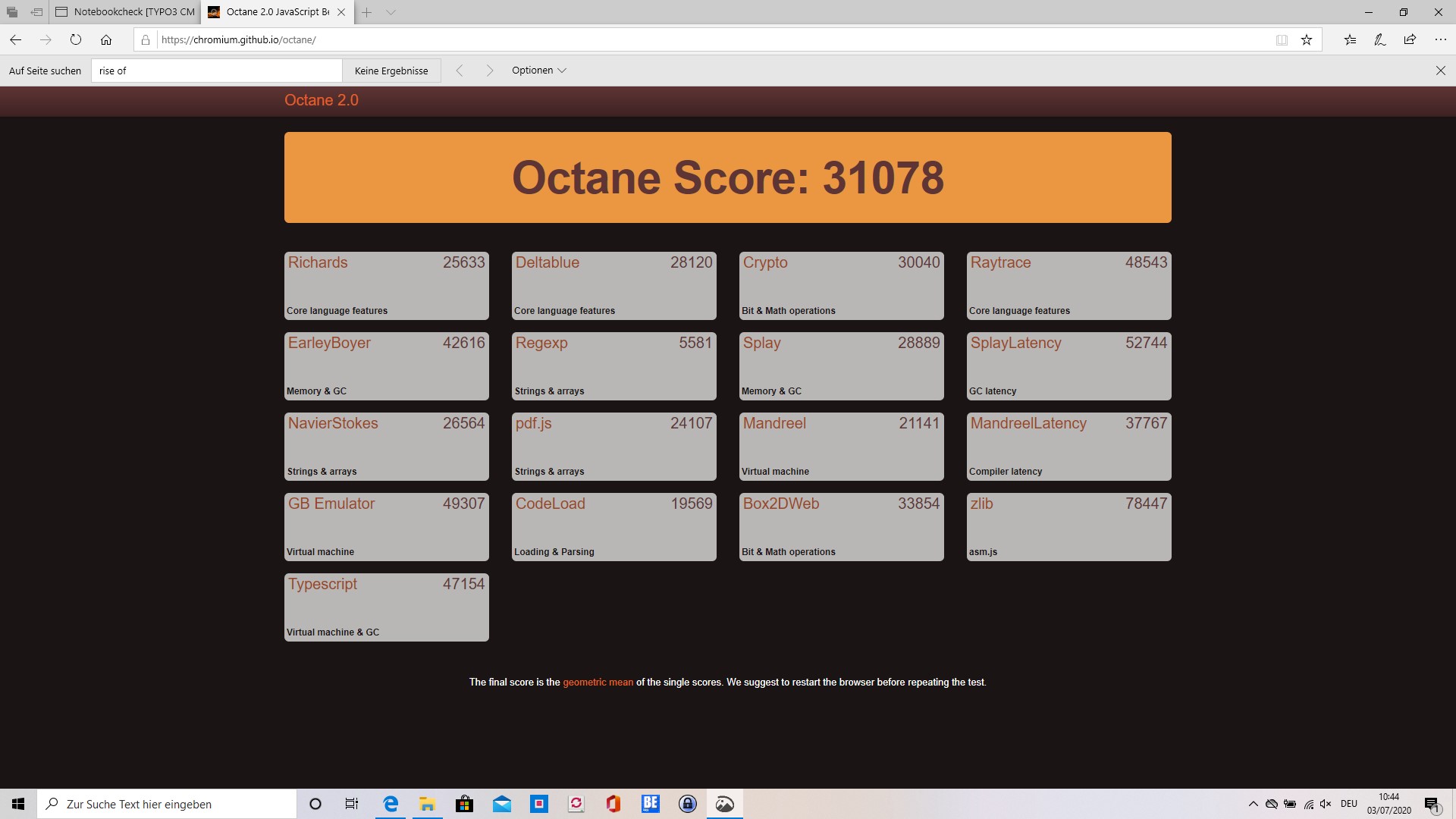Click the home icon in toolbar
1456x819 pixels.
click(x=106, y=39)
